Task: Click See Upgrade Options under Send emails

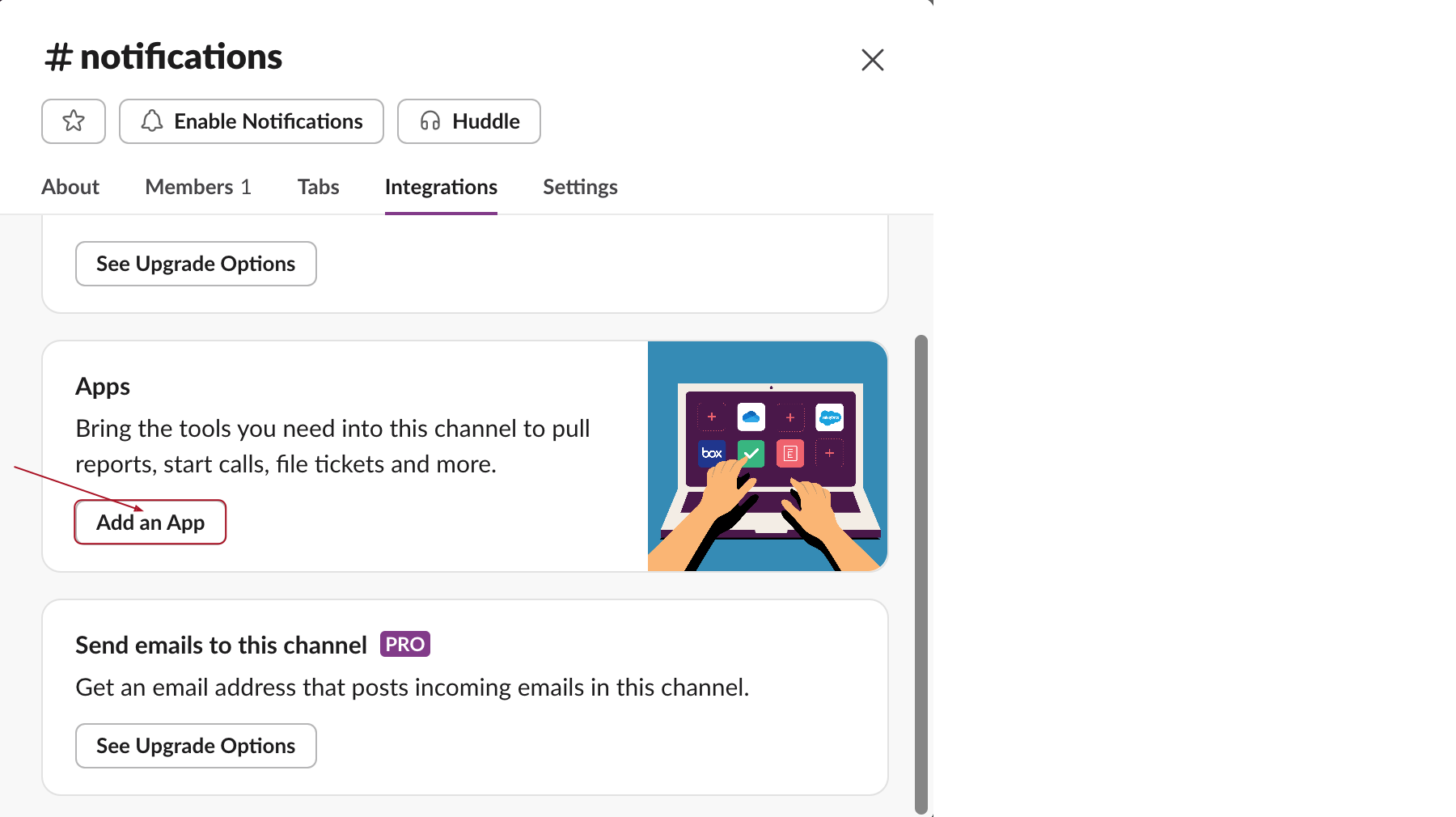Action: coord(196,746)
